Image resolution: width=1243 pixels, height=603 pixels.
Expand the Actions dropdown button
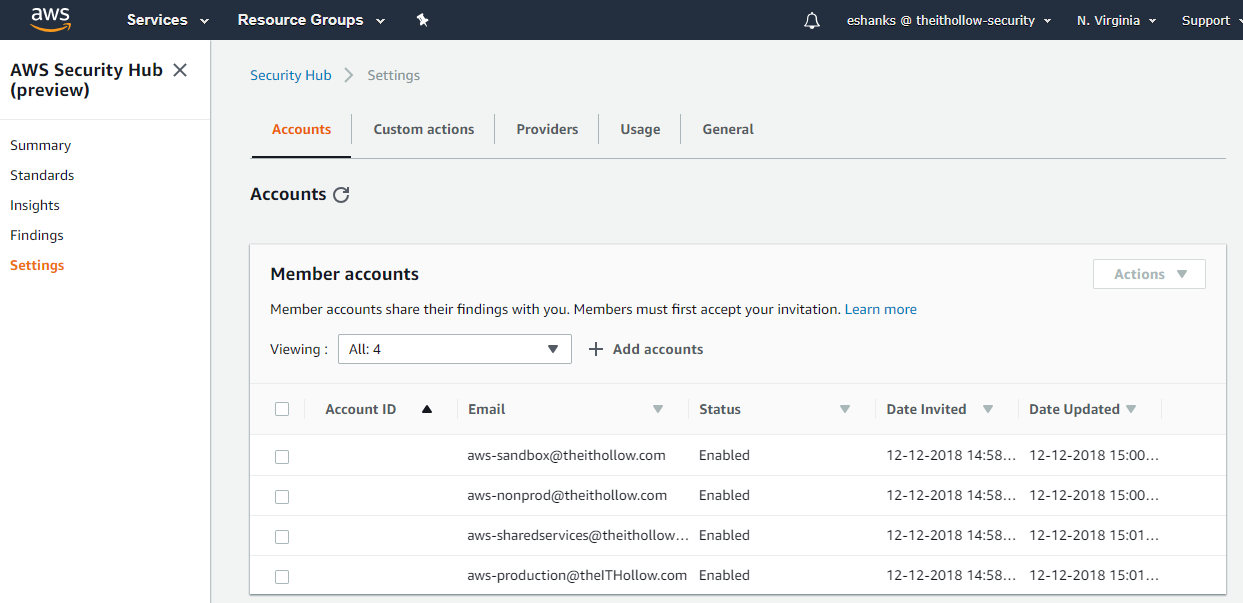[1149, 274]
